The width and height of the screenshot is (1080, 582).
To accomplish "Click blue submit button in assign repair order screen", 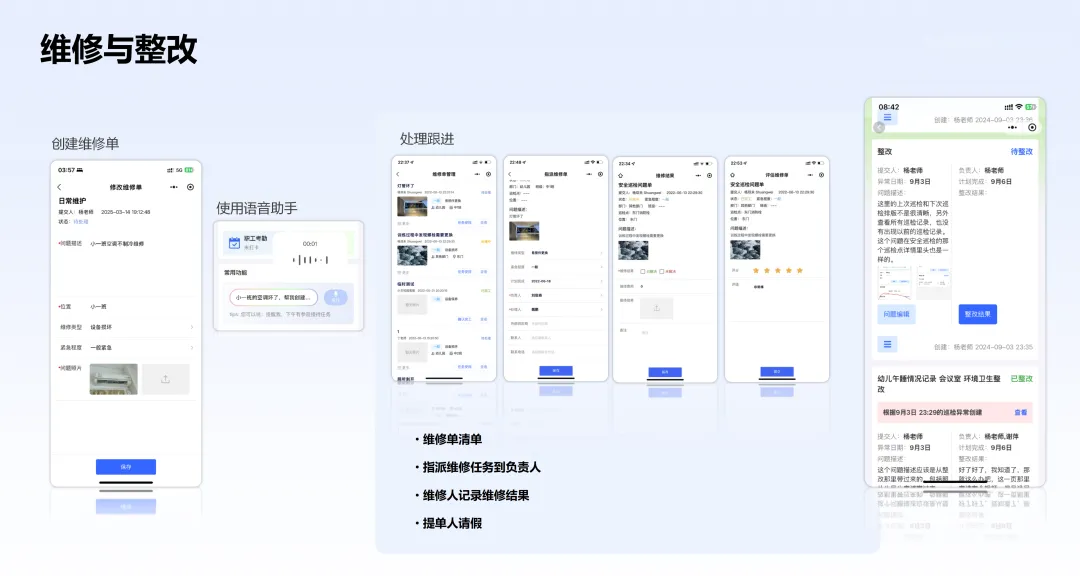I will pyautogui.click(x=556, y=371).
